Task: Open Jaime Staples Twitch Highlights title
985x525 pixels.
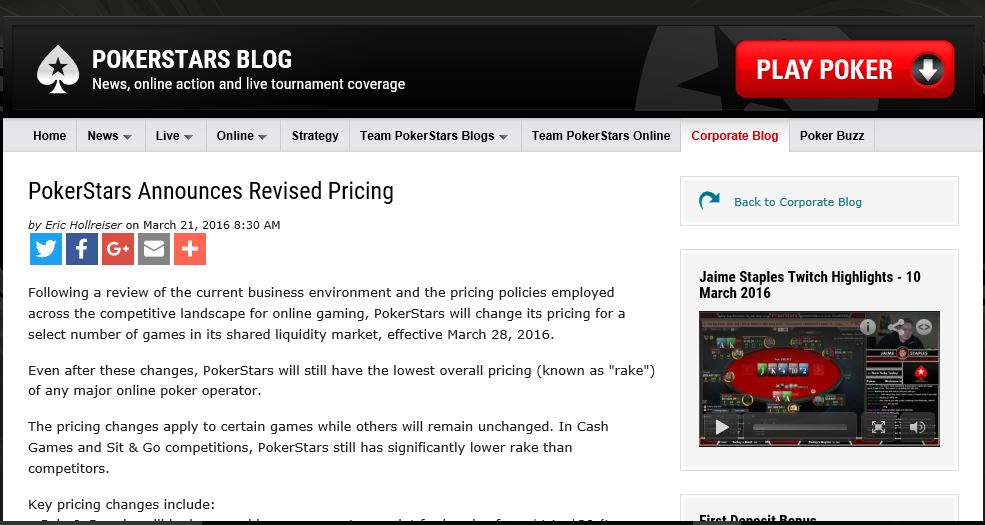Action: (810, 285)
